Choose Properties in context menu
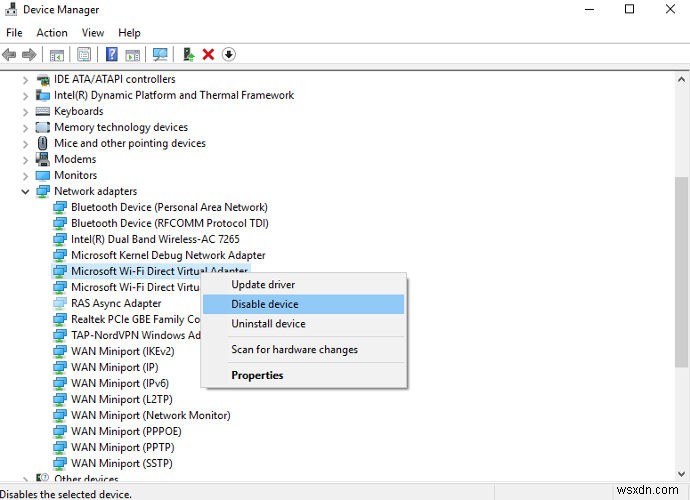The image size is (690, 500). 303,375
